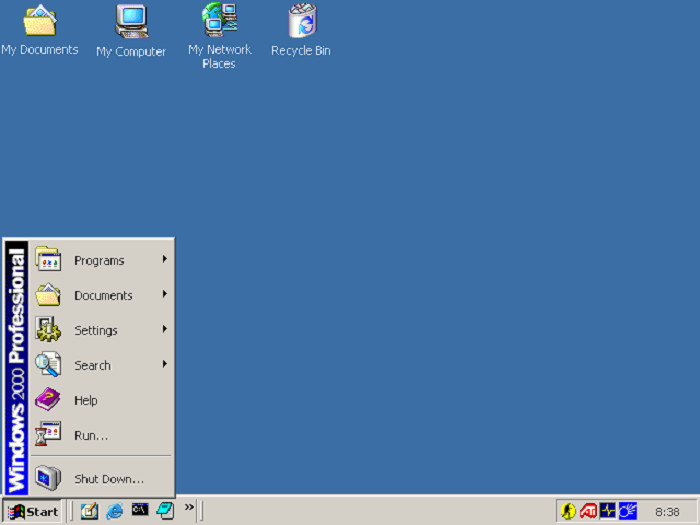Choose Shut Down... in Start menu
The image size is (700, 525).
(108, 479)
